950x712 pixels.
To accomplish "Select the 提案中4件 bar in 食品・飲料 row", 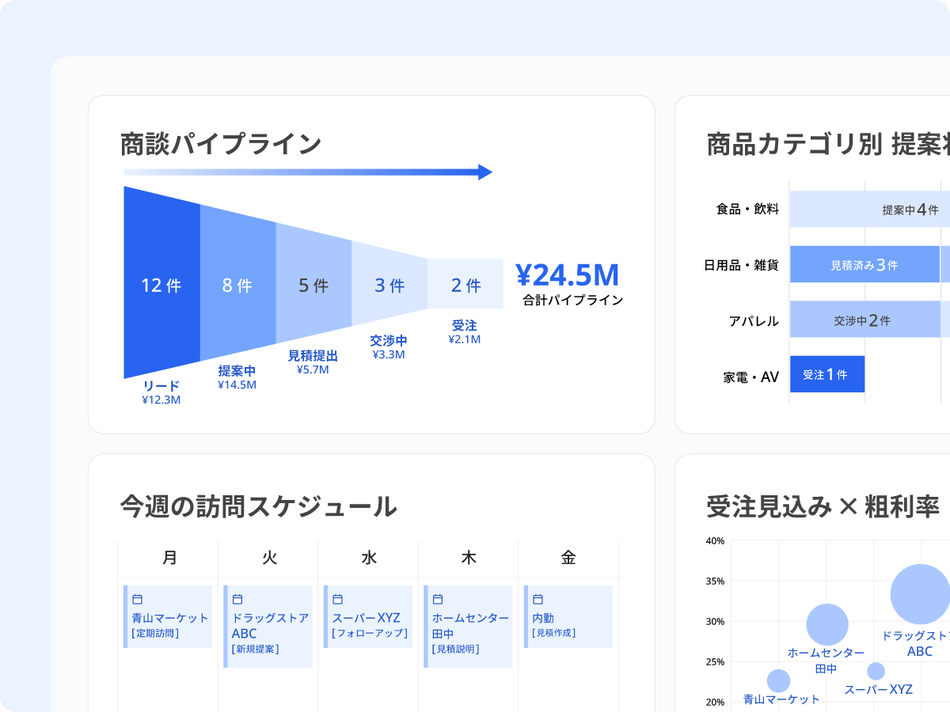I will 870,210.
